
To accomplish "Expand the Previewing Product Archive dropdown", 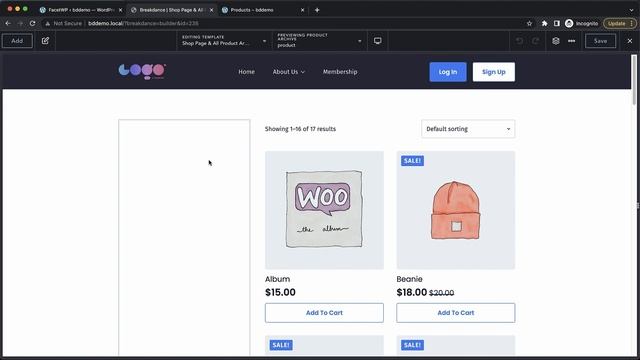I will pos(319,41).
